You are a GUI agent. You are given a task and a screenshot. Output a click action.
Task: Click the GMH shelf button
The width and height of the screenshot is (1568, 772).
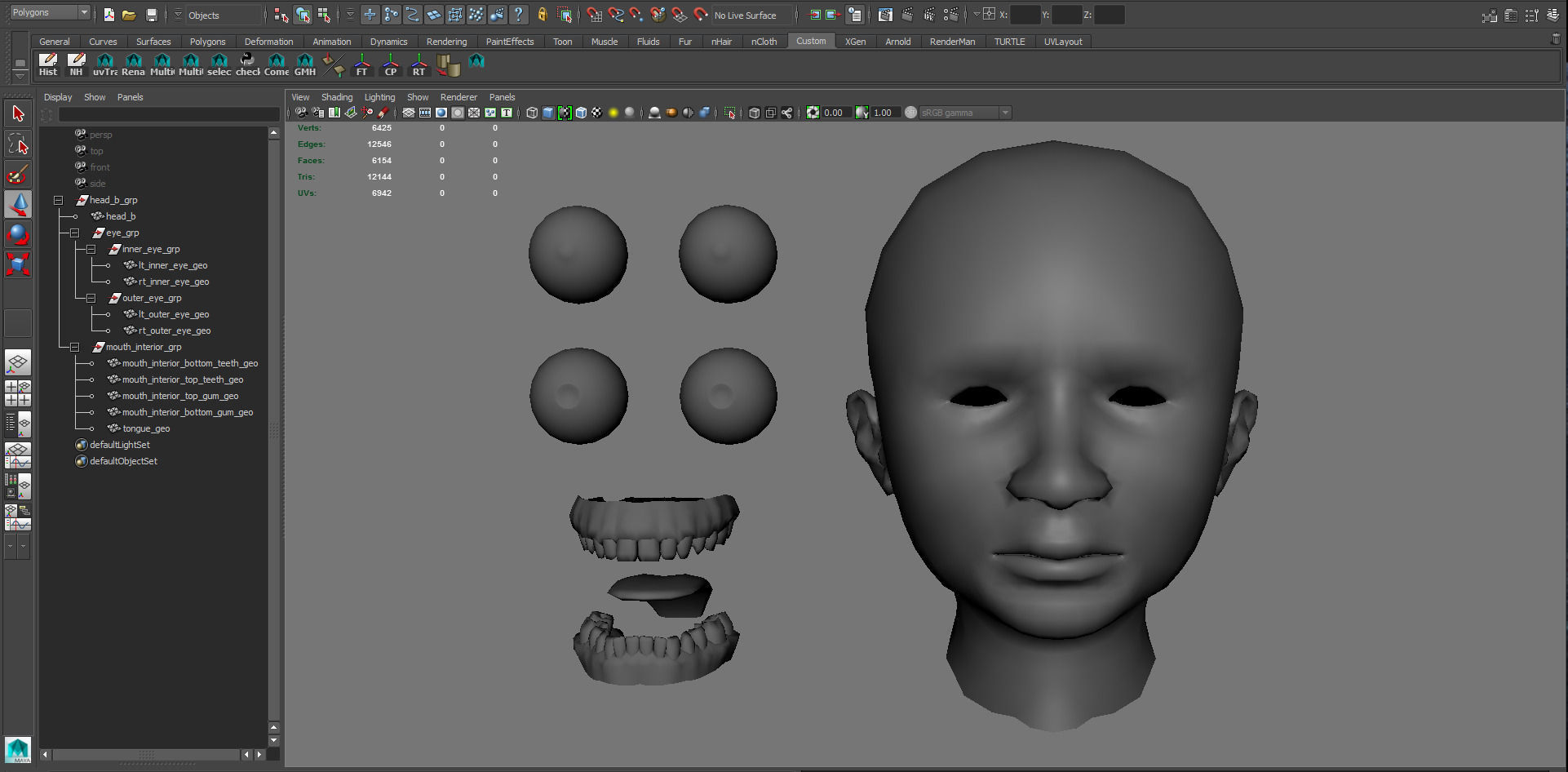(x=304, y=64)
